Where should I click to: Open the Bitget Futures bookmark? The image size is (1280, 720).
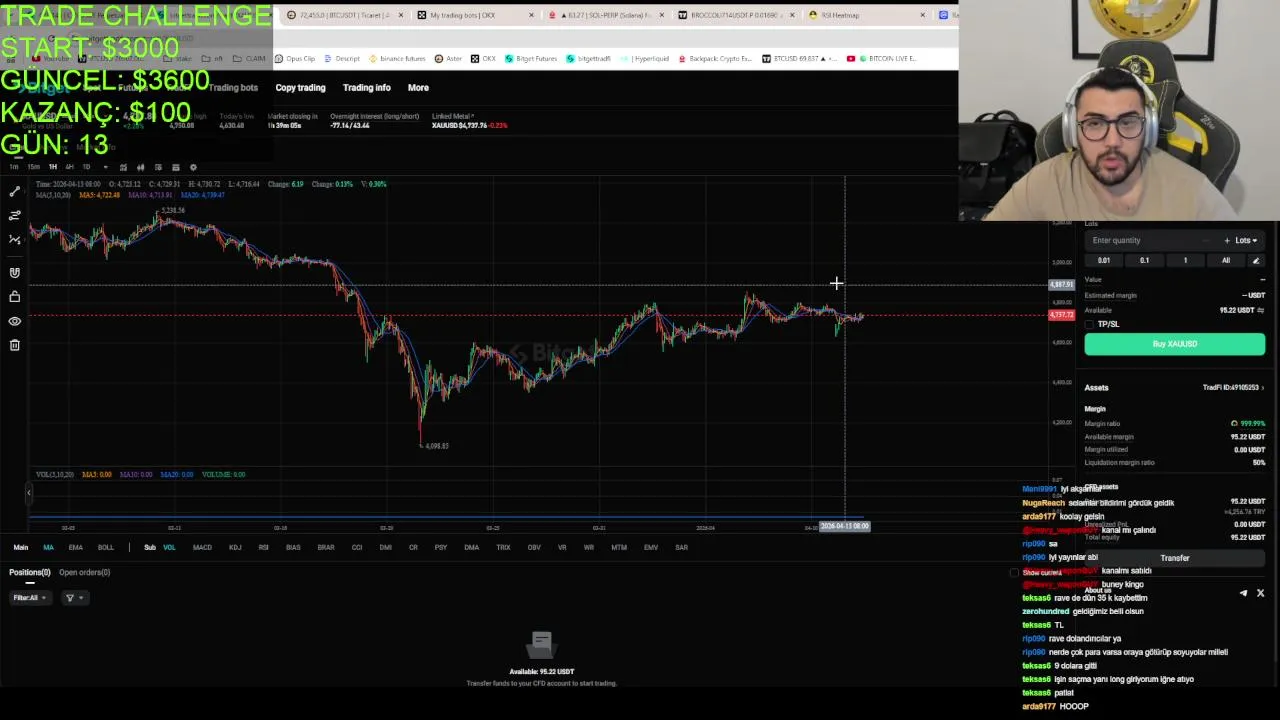531,59
